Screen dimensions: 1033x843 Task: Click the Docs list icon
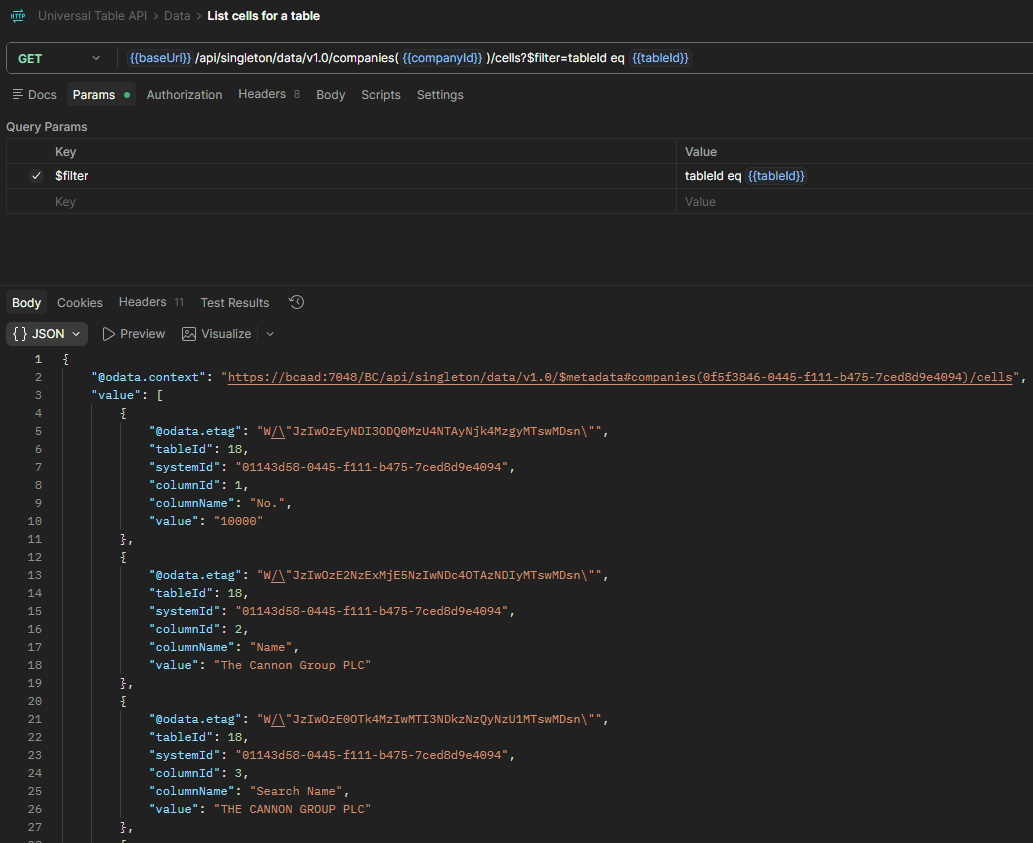(x=18, y=94)
